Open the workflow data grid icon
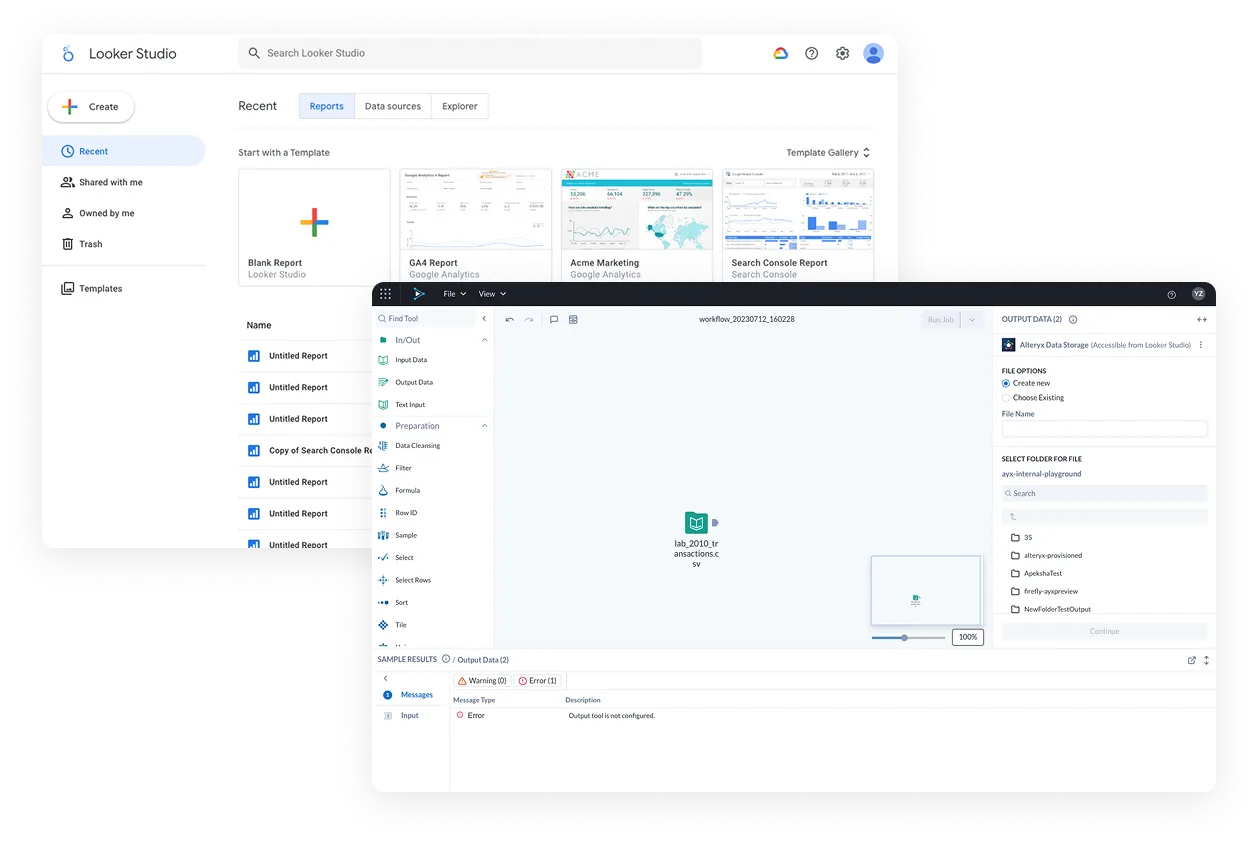1258x842 pixels. 573,319
